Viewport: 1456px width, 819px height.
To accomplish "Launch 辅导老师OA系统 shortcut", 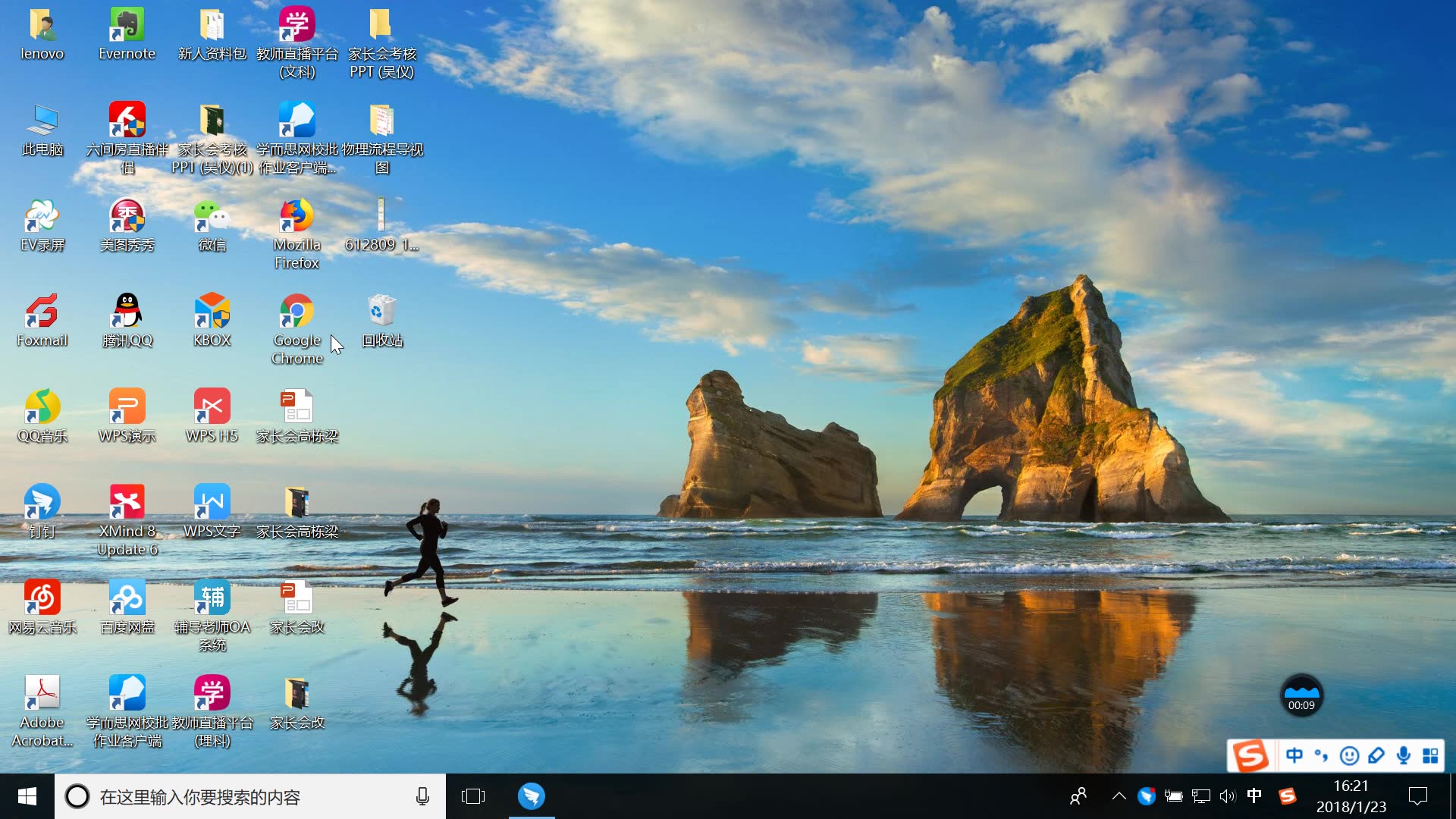I will [212, 617].
